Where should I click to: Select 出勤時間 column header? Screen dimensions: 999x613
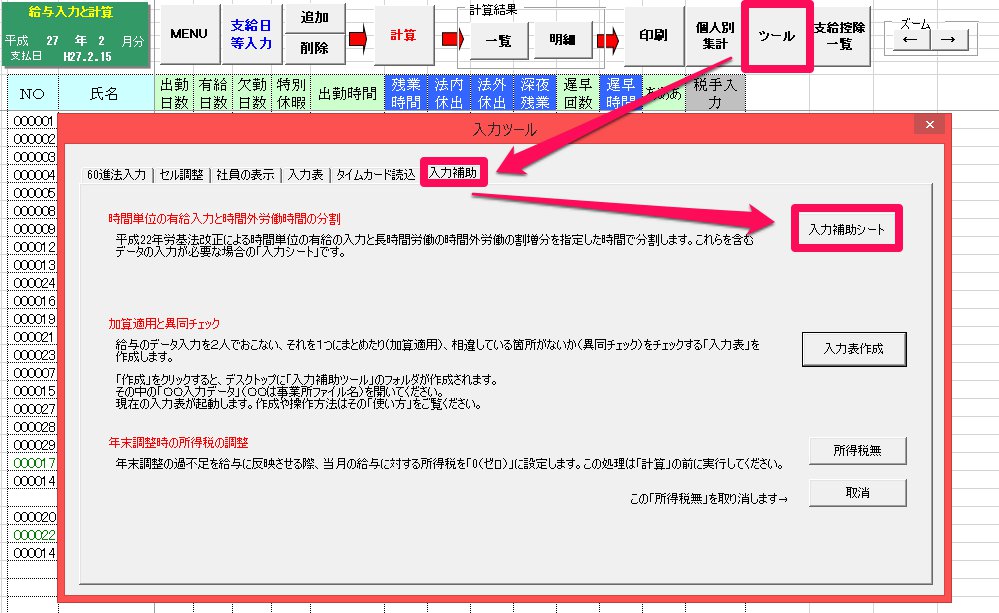pyautogui.click(x=347, y=94)
